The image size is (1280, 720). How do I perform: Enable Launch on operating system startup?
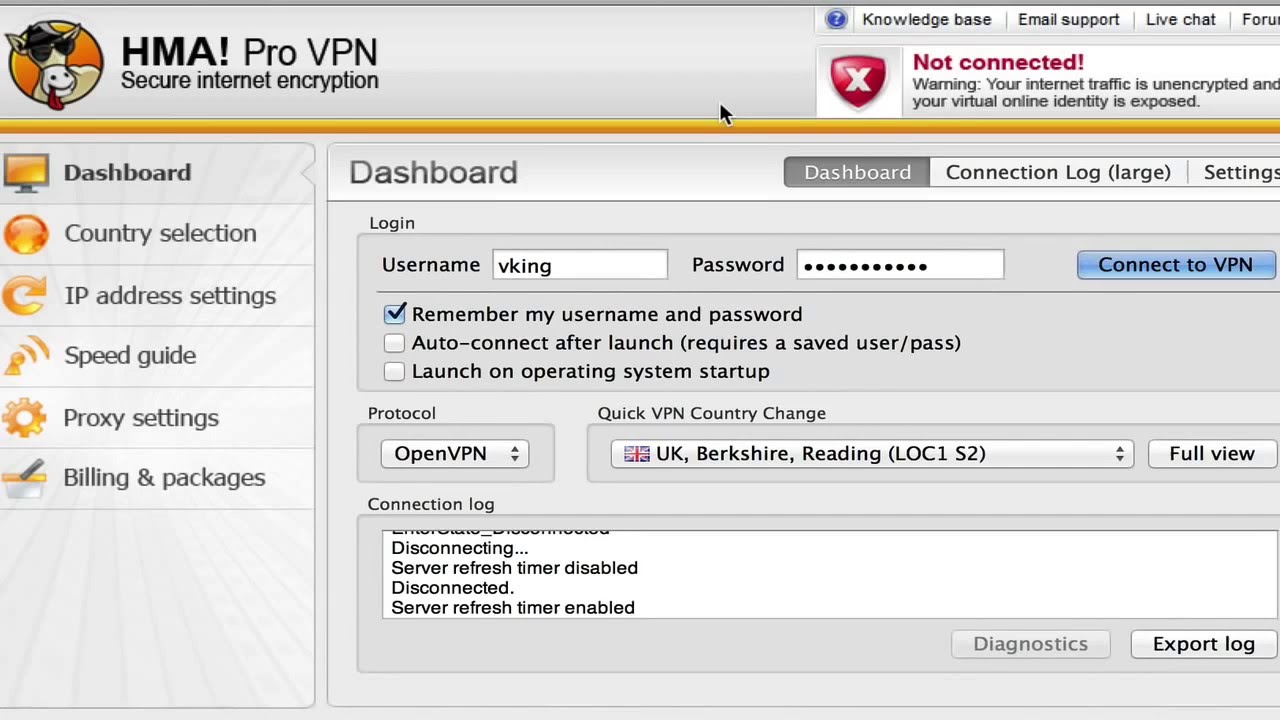[x=395, y=372]
